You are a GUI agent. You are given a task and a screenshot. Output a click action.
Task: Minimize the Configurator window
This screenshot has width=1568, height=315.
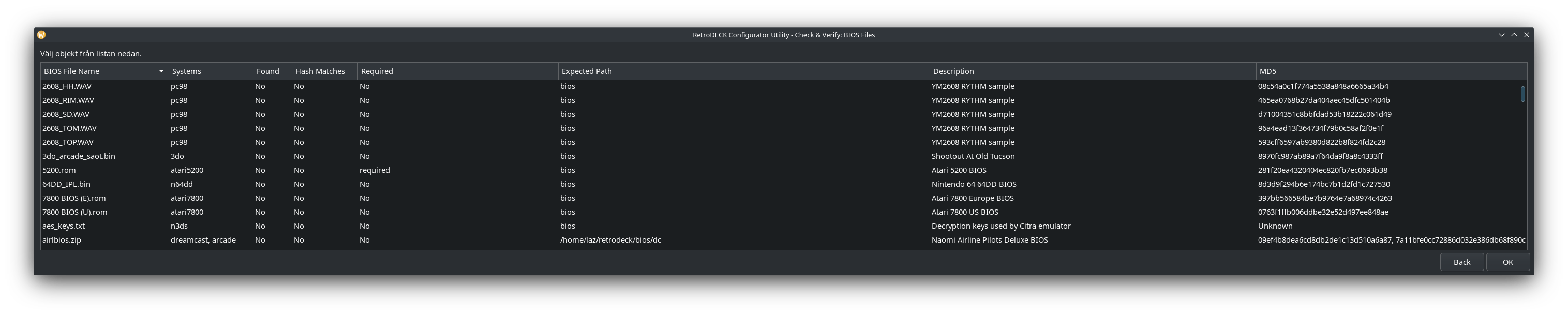(1502, 35)
